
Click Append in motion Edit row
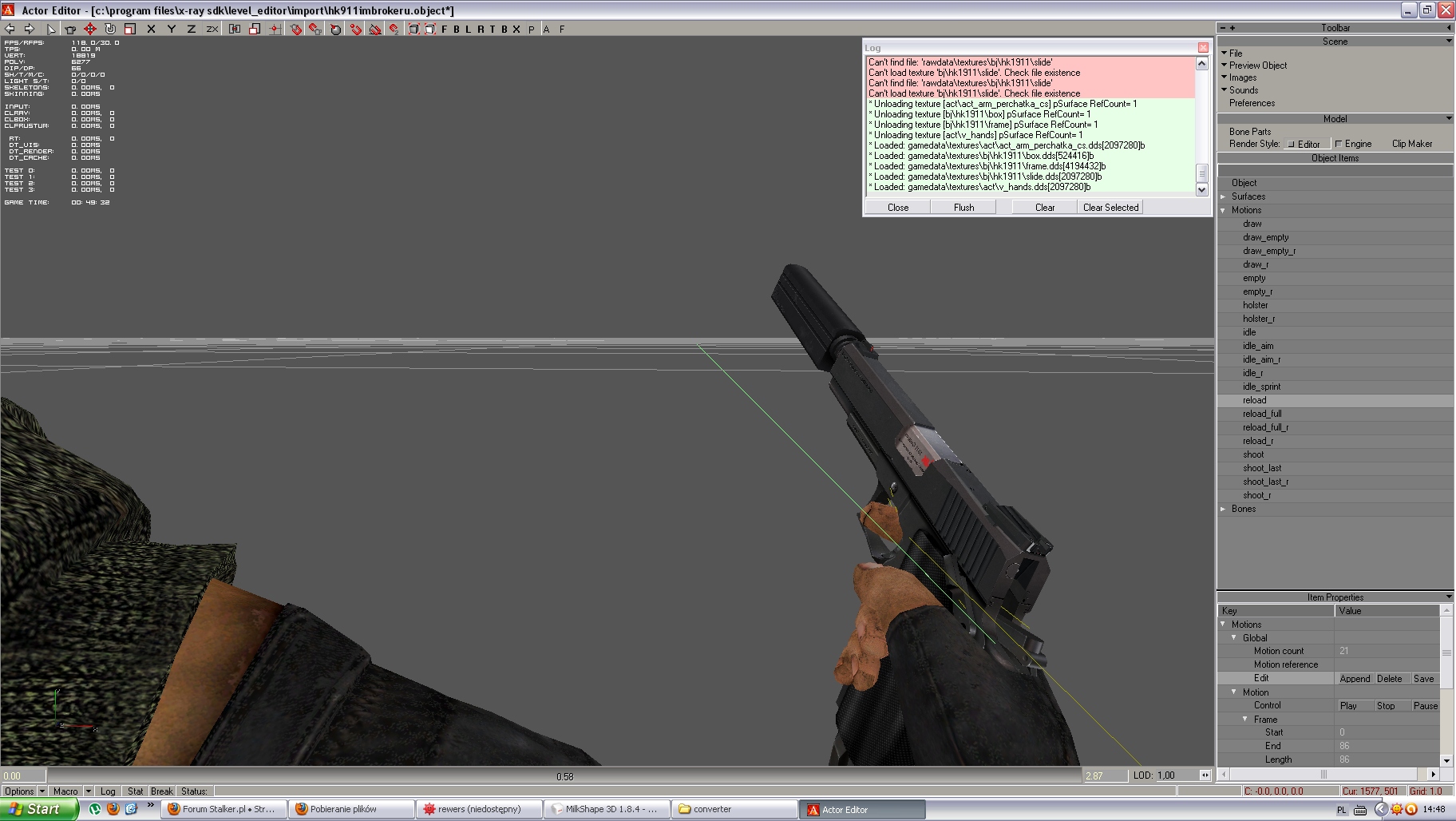click(x=1355, y=679)
